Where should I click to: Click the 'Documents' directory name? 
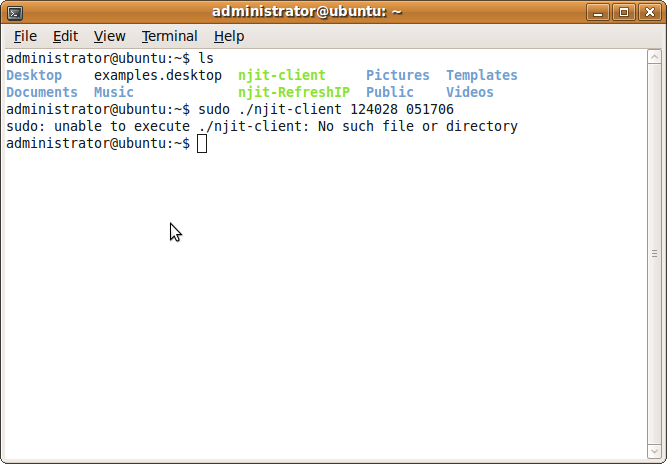(42, 92)
